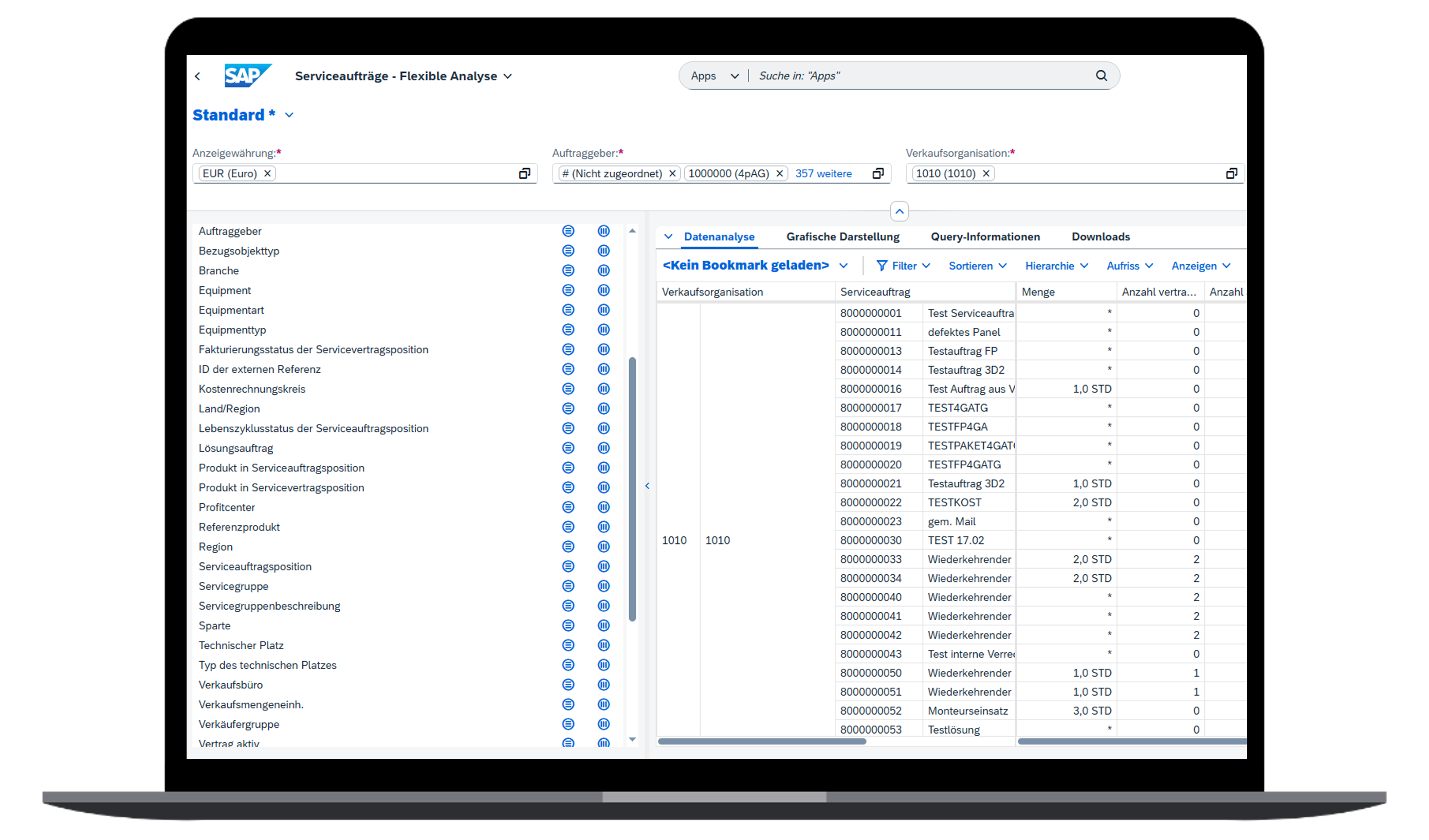Image resolution: width=1429 pixels, height=840 pixels.
Task: Click the search magnifier icon
Action: (1101, 76)
